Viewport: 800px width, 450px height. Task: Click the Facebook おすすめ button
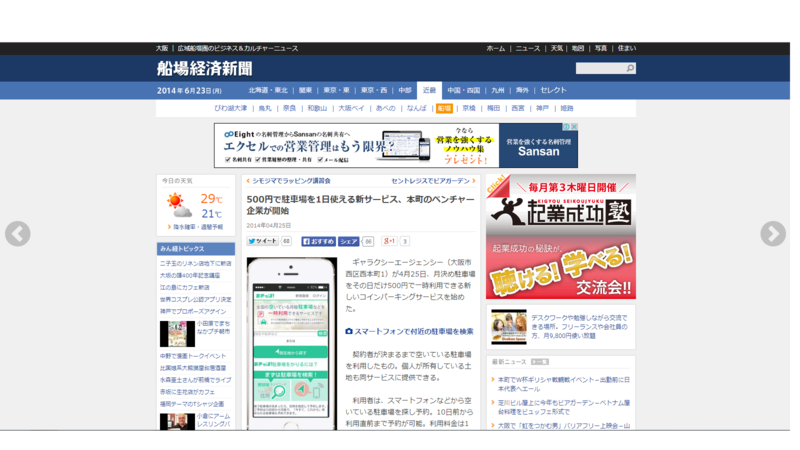[x=318, y=241]
